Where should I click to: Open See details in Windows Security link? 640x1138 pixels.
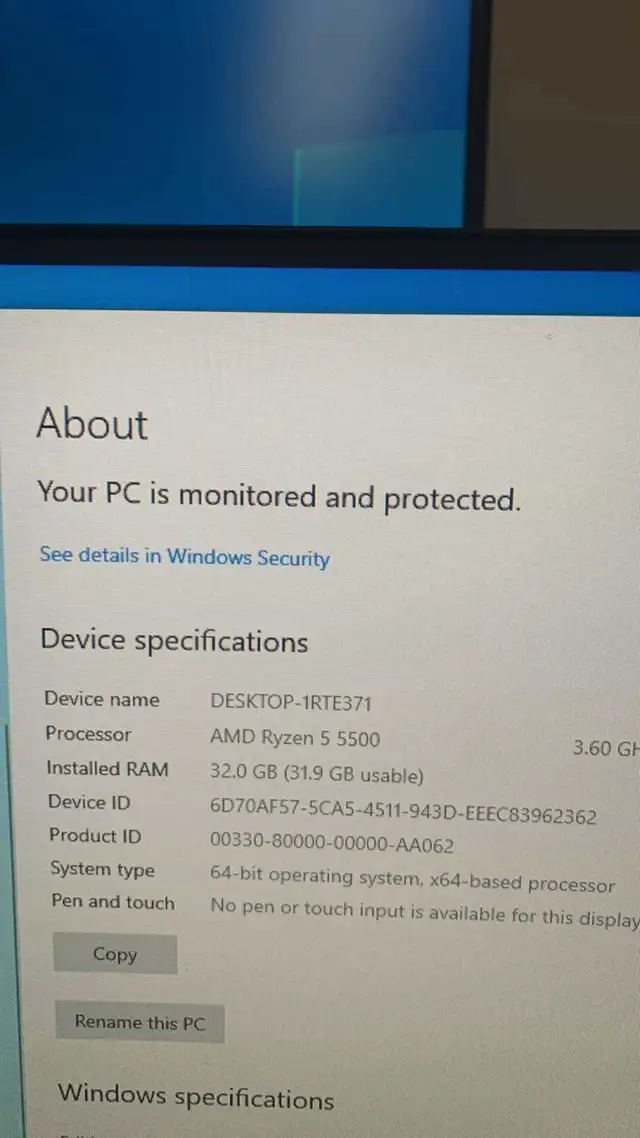(x=184, y=557)
